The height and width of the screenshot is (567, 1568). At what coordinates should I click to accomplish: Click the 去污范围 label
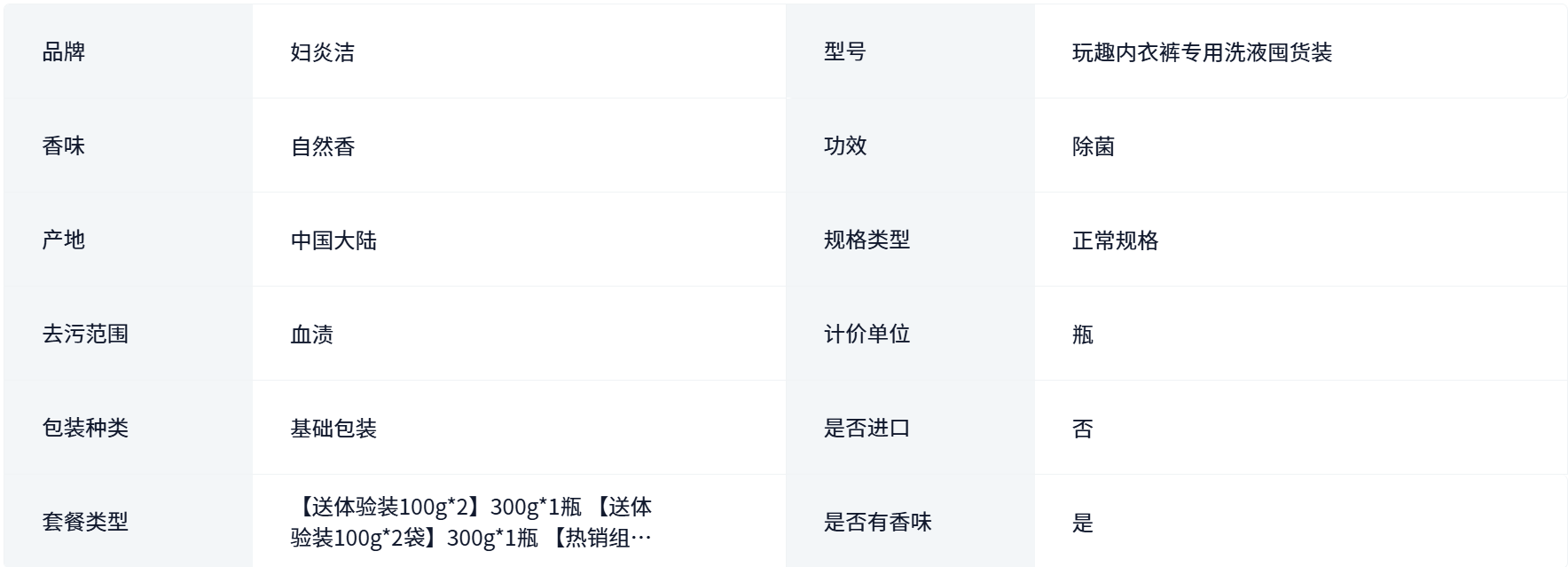[85, 334]
